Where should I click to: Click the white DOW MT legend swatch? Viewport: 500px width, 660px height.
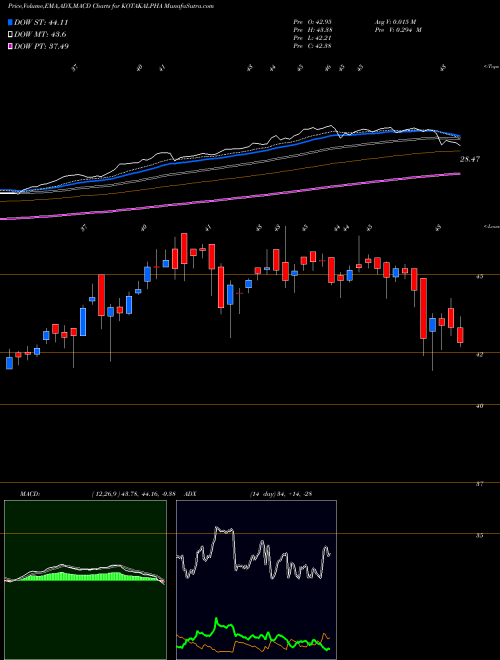10,34
